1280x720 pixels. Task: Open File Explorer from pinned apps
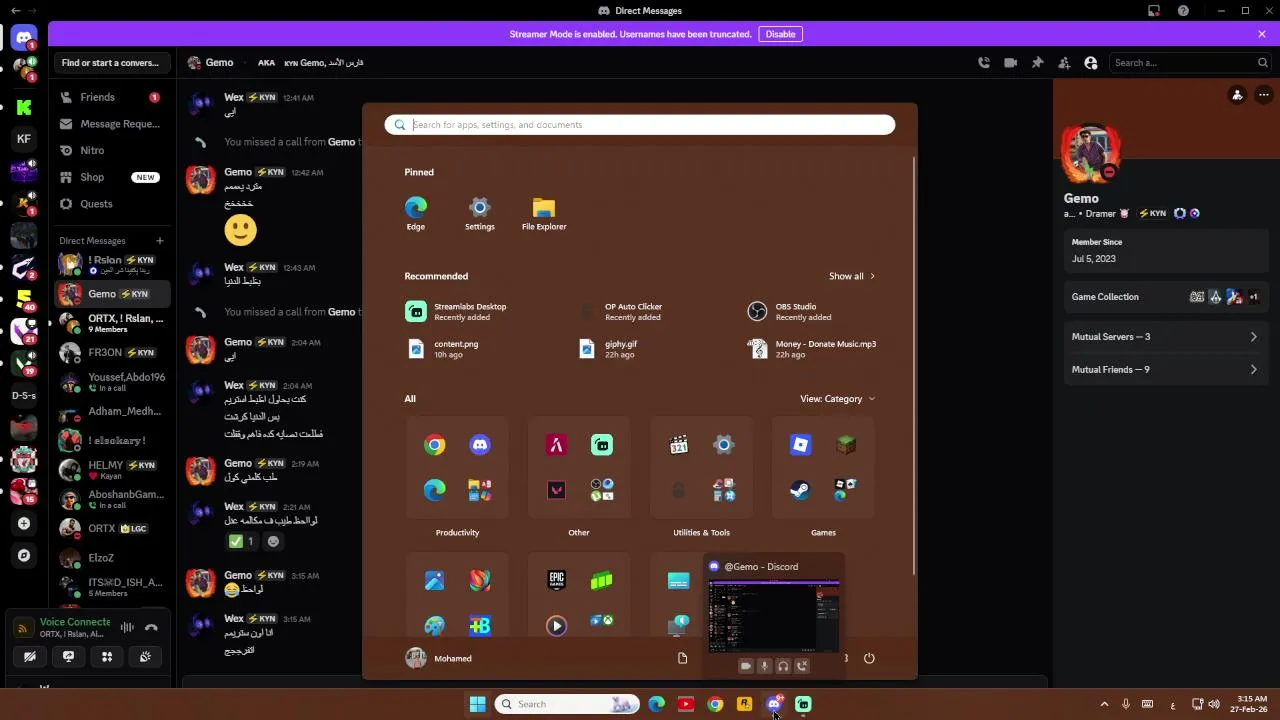[x=544, y=214]
